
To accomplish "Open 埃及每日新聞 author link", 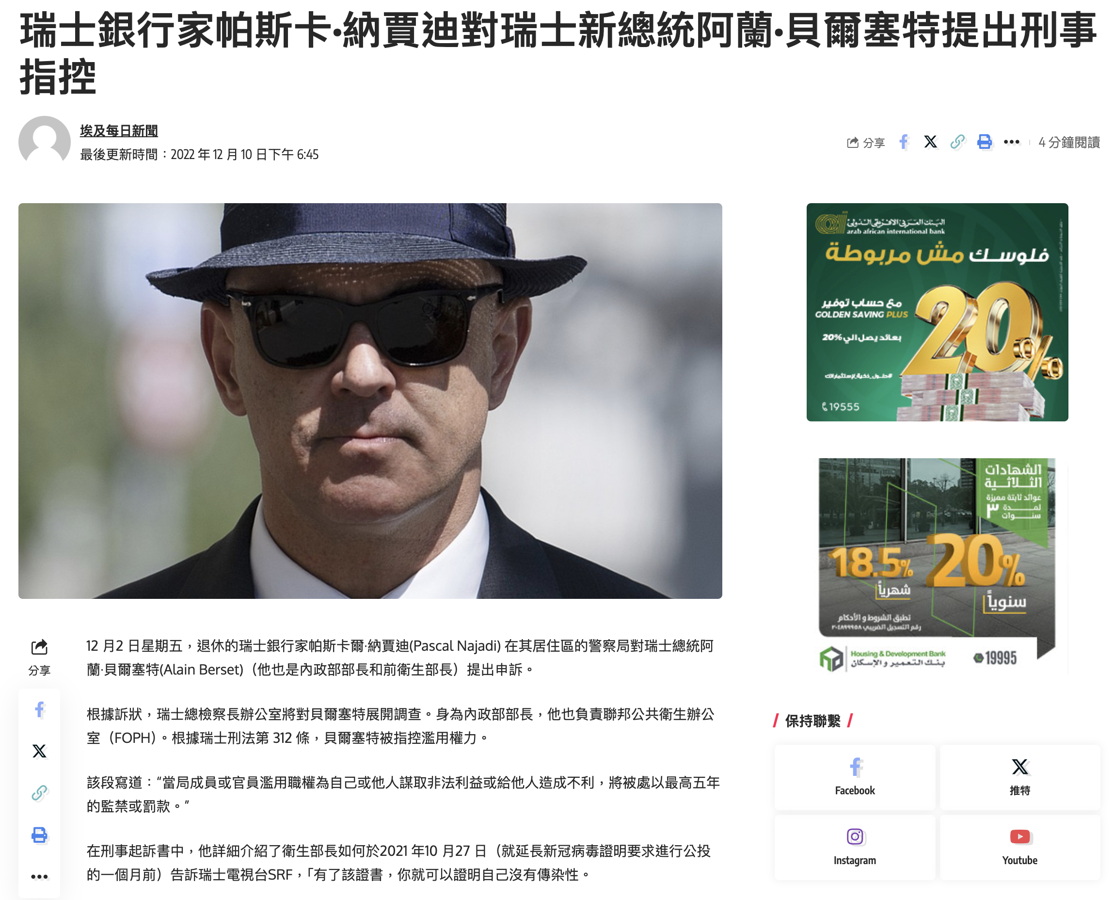I will [x=119, y=131].
